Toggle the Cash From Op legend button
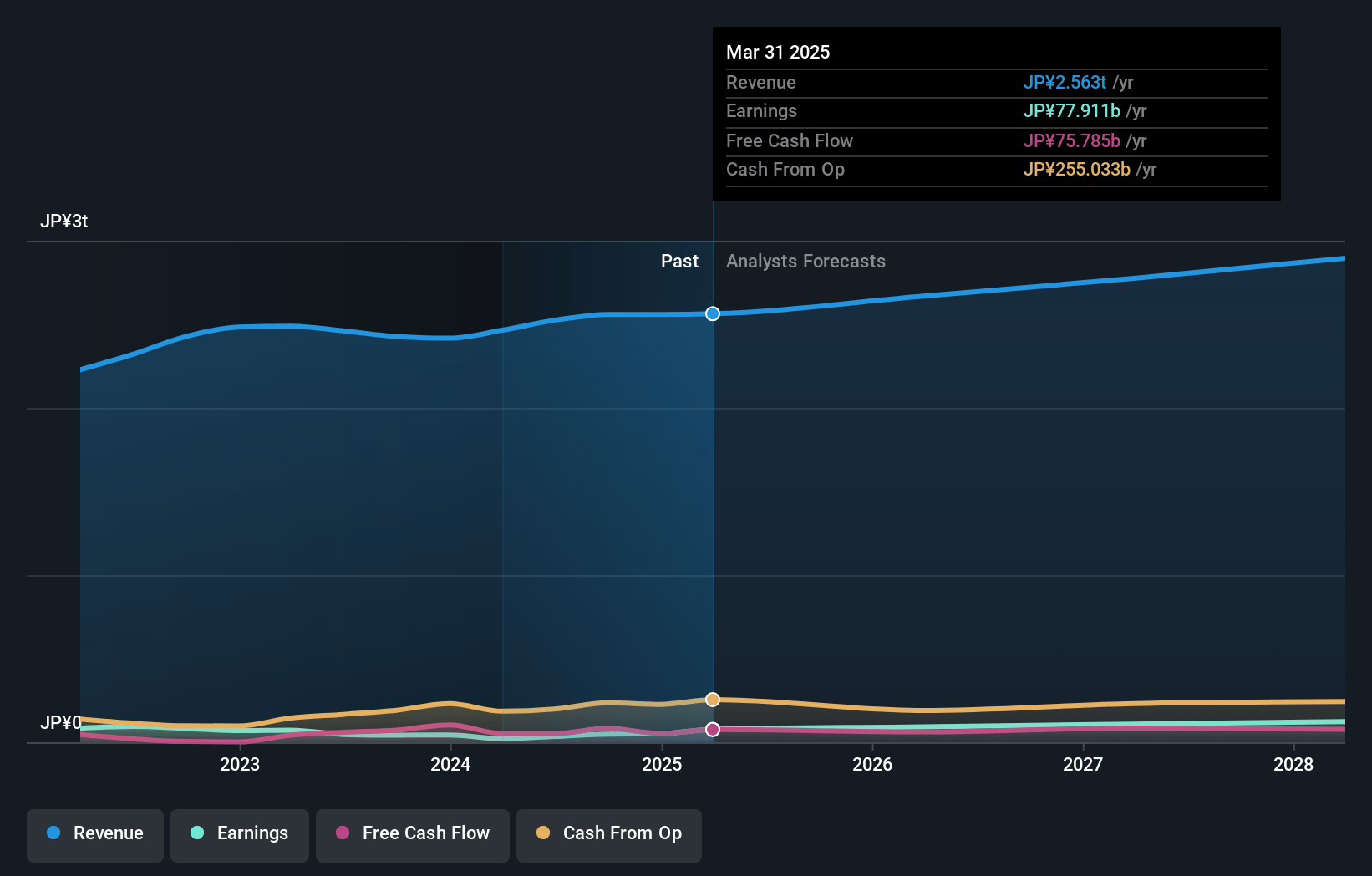The height and width of the screenshot is (876, 1372). point(609,835)
